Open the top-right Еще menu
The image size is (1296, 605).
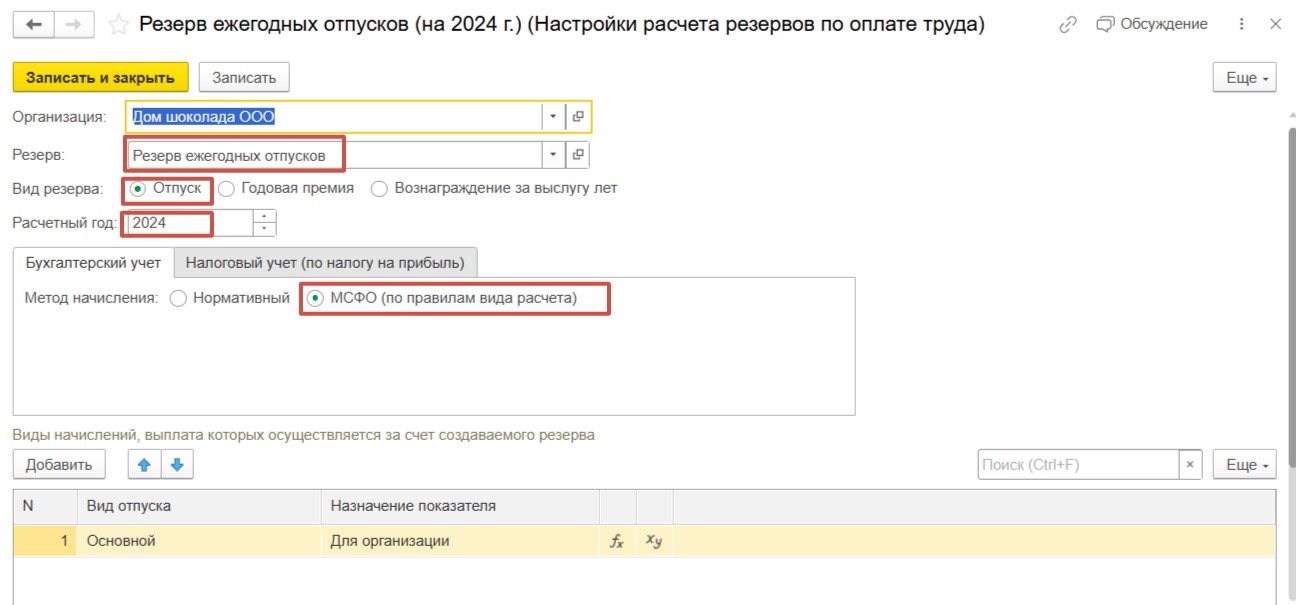[x=1244, y=78]
